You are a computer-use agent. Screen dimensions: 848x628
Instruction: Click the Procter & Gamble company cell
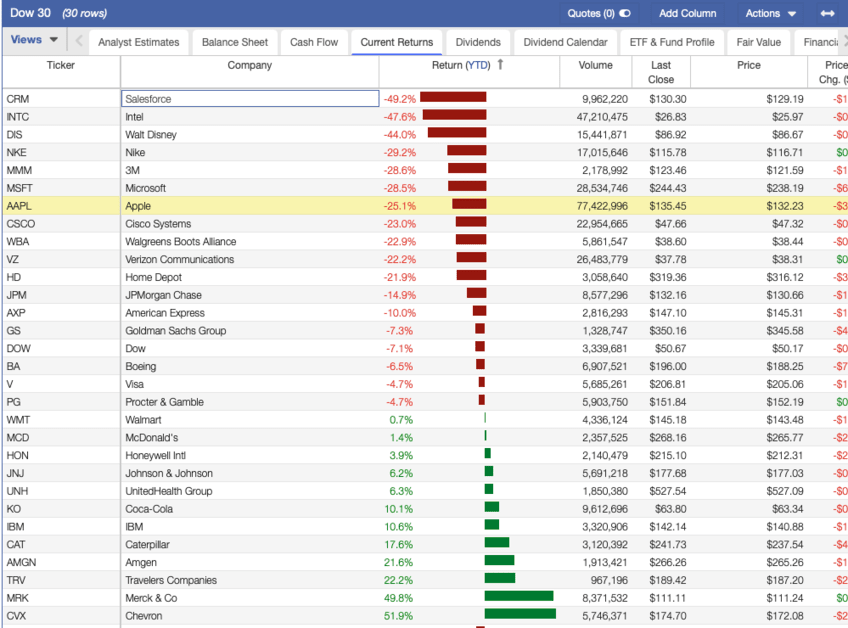point(250,402)
